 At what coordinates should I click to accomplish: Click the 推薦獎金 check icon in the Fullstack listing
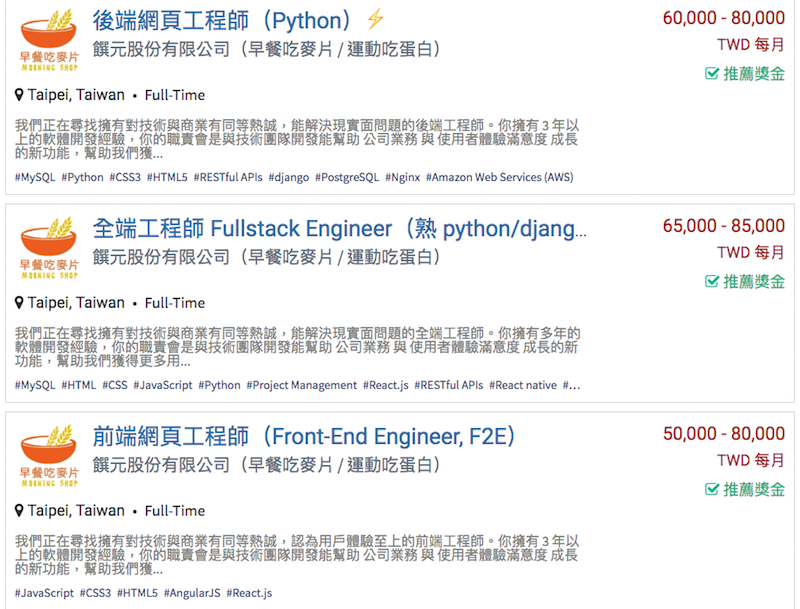(x=712, y=281)
